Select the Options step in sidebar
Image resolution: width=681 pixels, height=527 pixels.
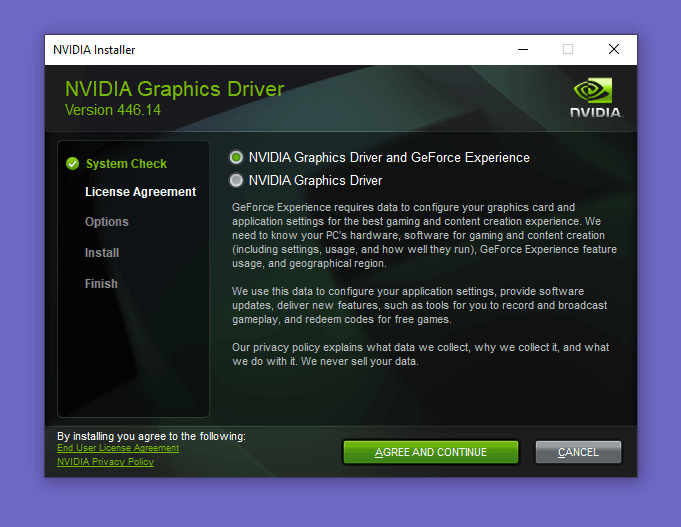tap(107, 222)
